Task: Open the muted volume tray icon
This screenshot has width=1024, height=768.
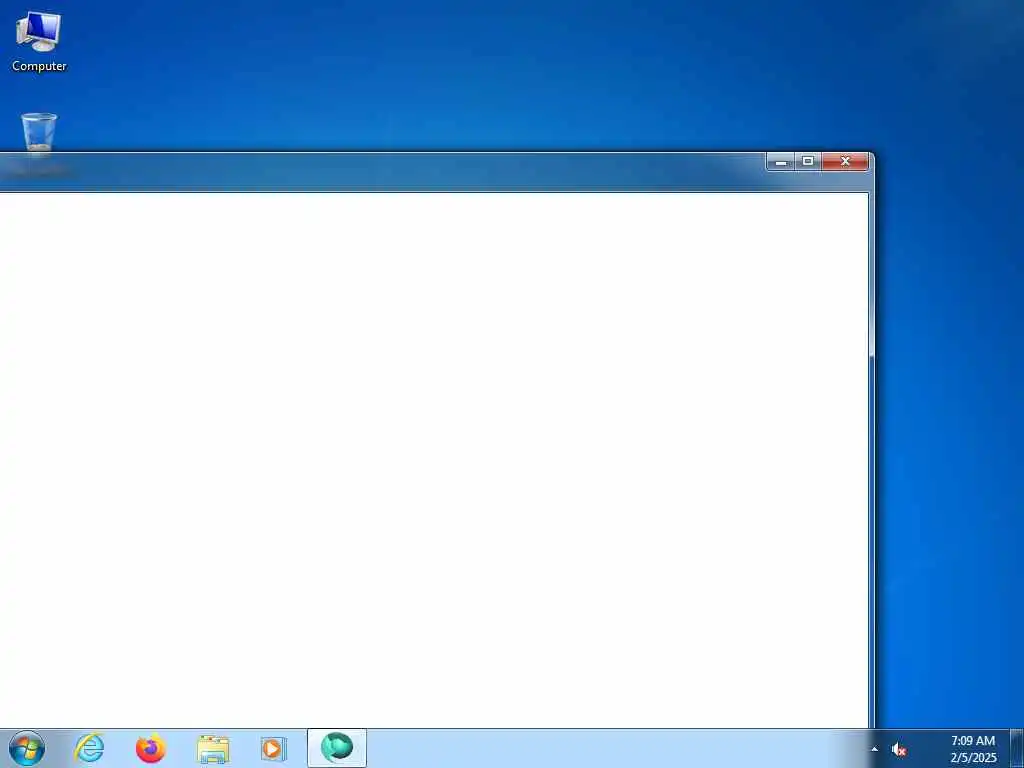Action: (x=899, y=749)
